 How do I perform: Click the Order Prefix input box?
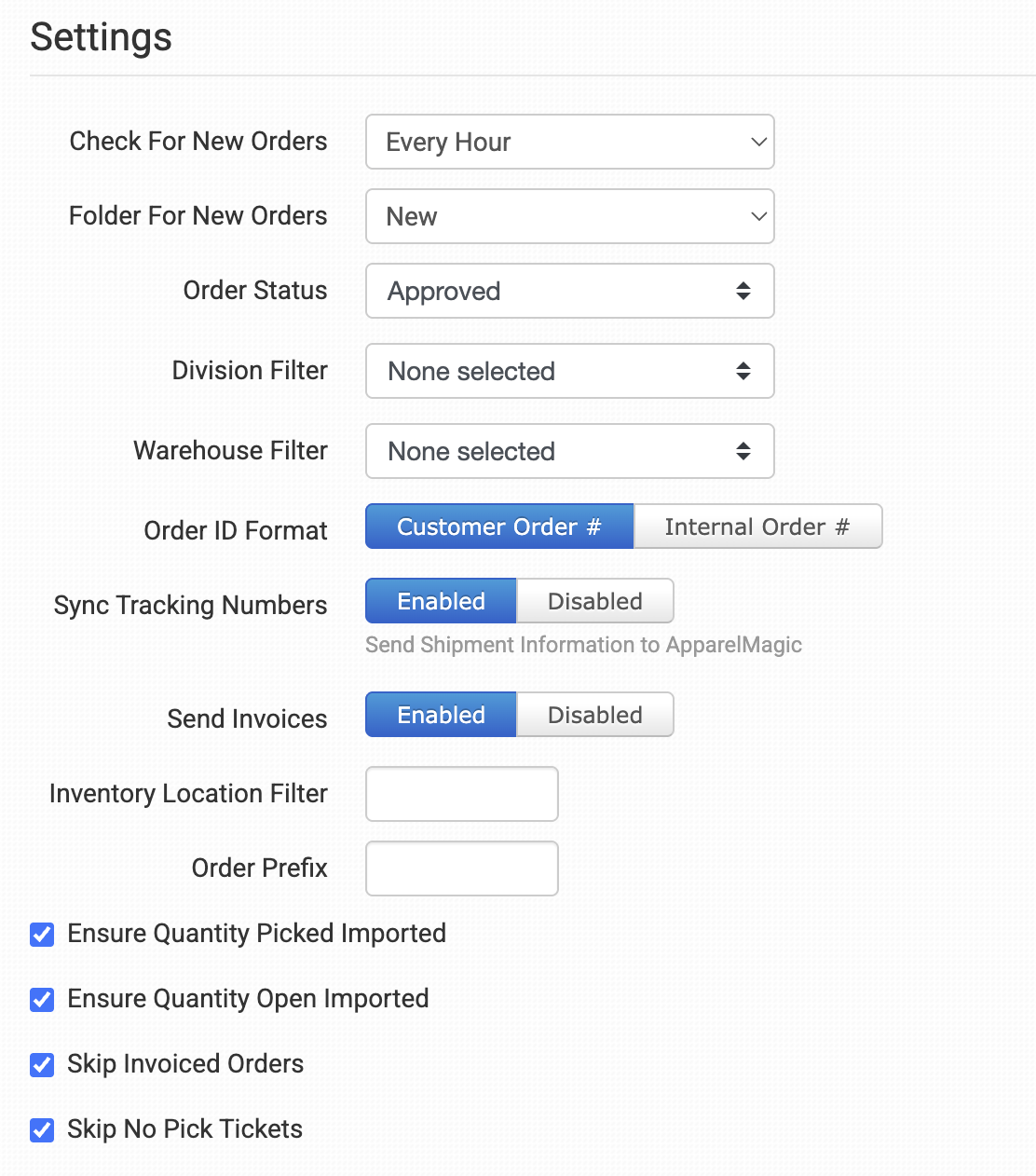462,868
